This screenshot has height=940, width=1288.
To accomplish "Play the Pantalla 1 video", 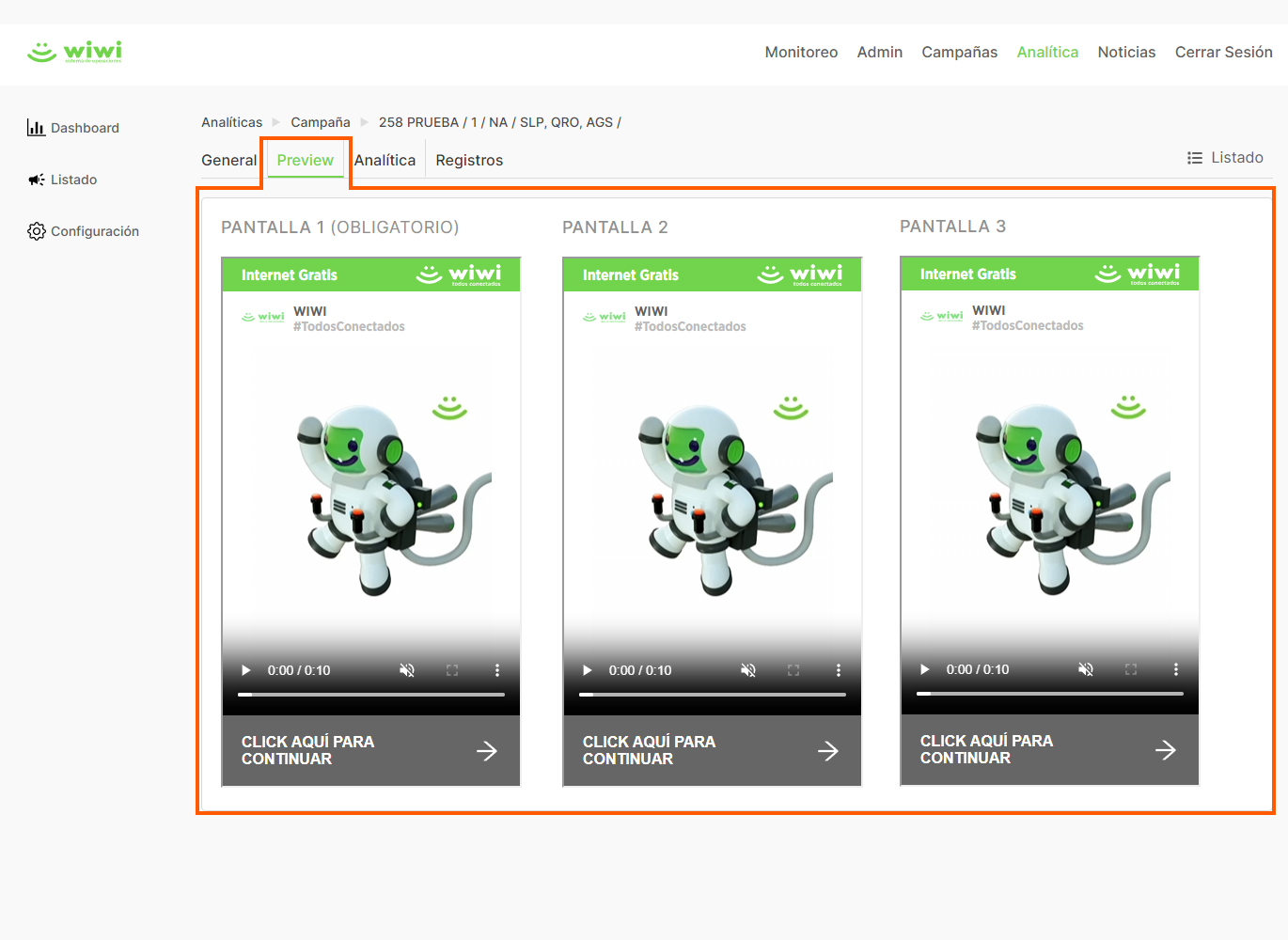I will click(x=246, y=670).
